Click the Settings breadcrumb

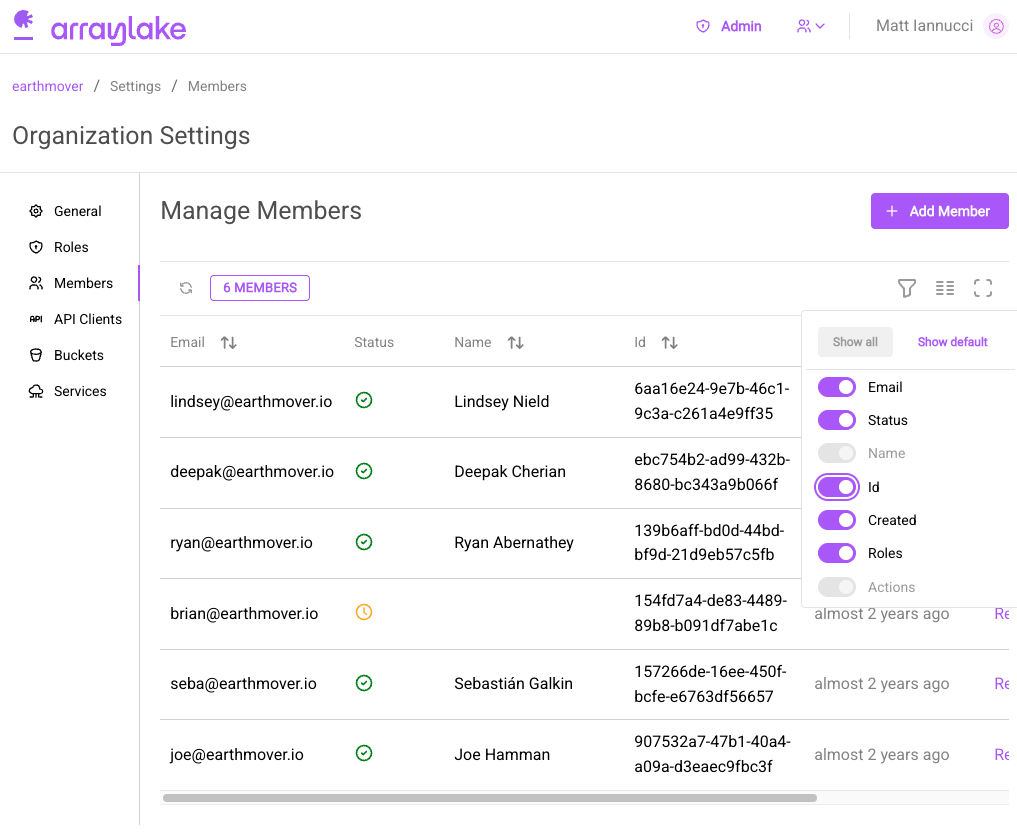[x=135, y=86]
